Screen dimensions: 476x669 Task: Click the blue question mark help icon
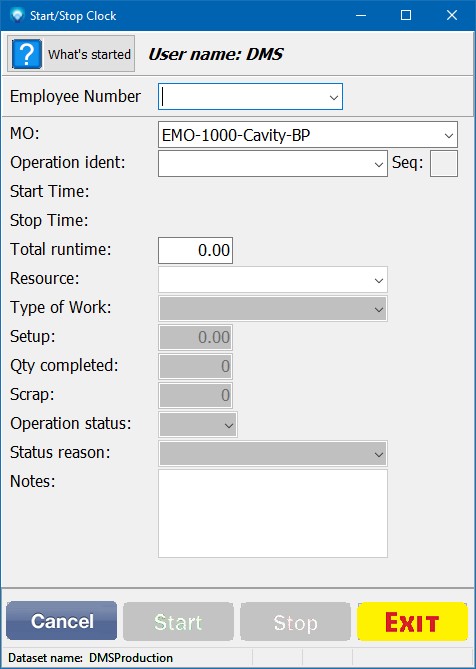[x=26, y=54]
